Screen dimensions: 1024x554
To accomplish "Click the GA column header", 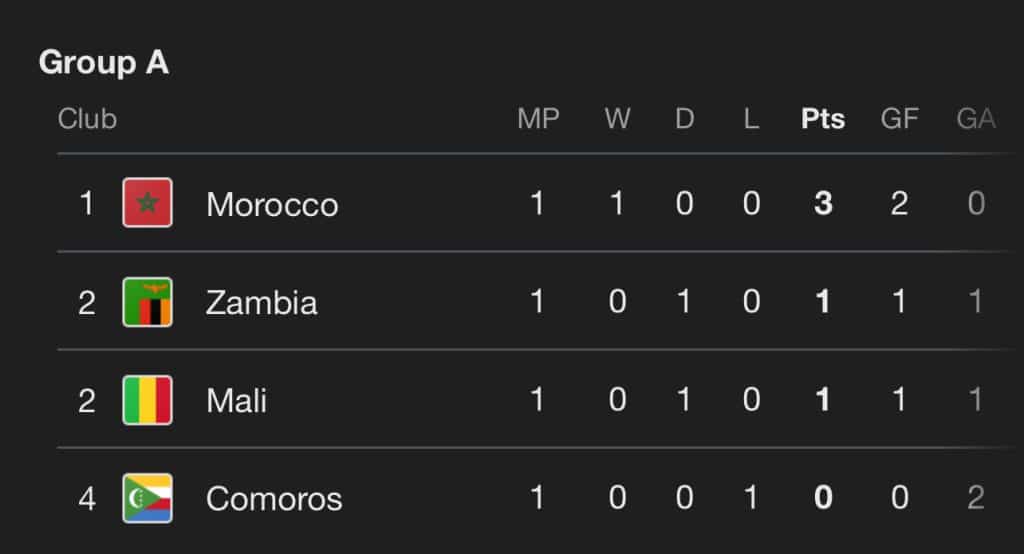I will click(976, 119).
